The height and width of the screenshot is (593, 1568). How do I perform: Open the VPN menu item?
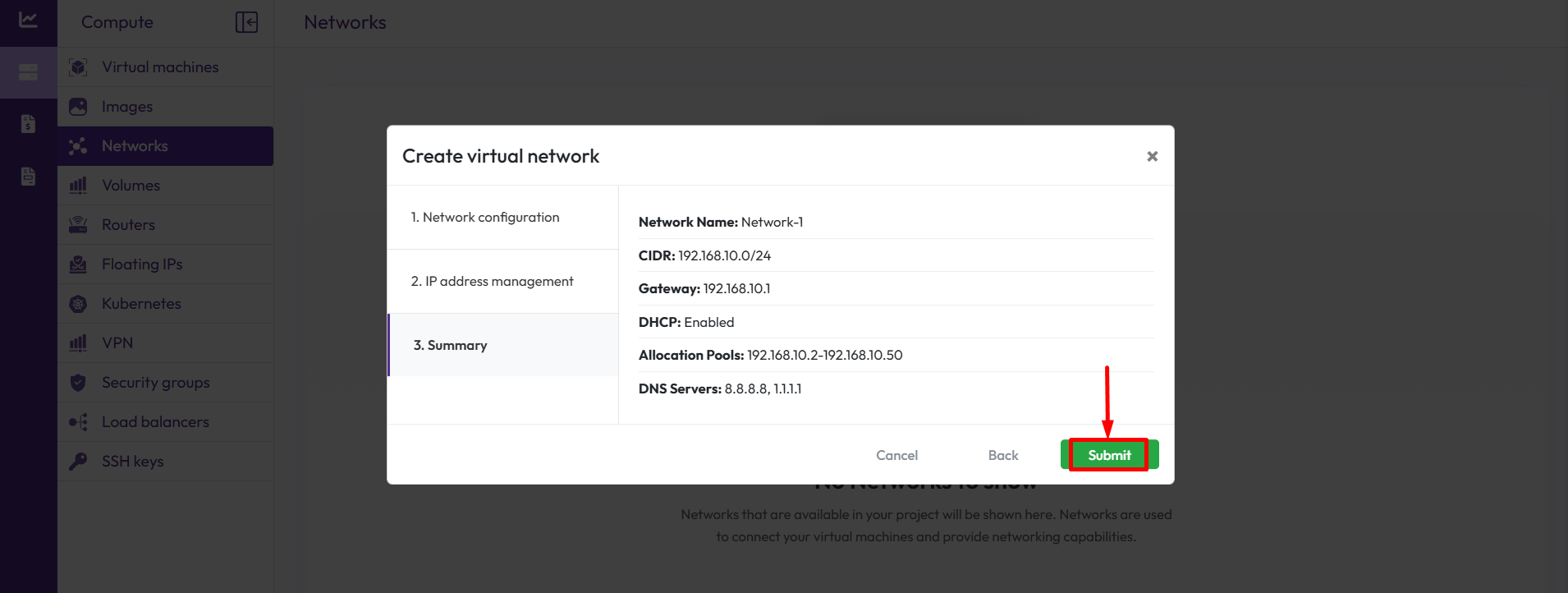click(117, 343)
